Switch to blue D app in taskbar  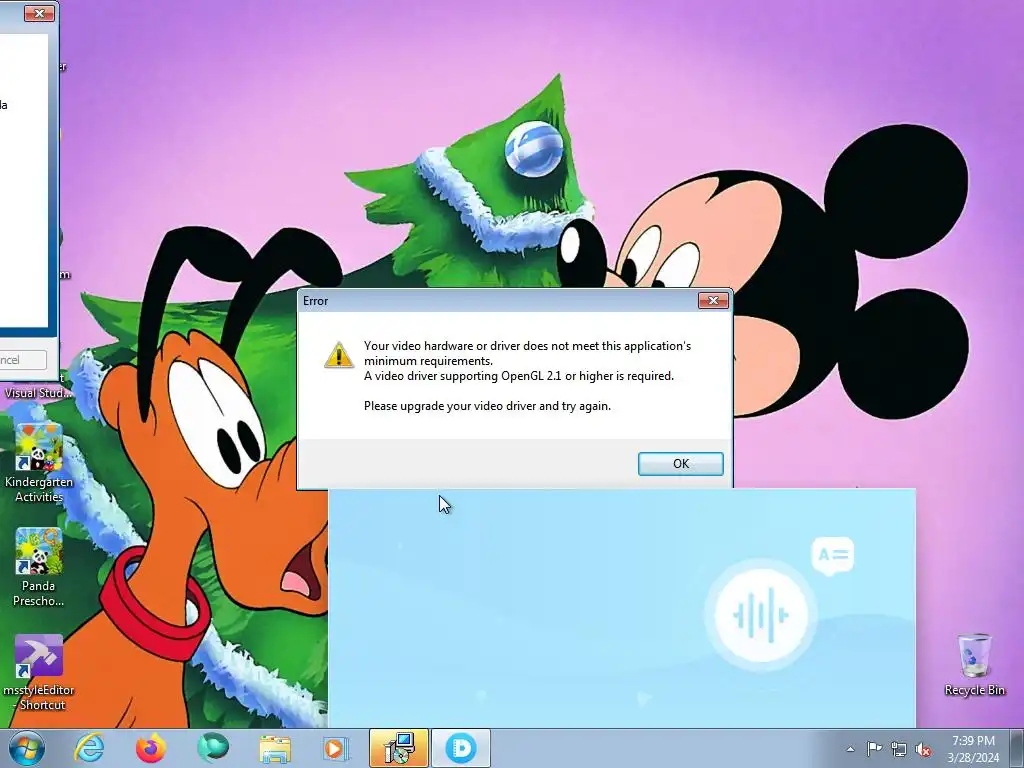click(x=460, y=748)
